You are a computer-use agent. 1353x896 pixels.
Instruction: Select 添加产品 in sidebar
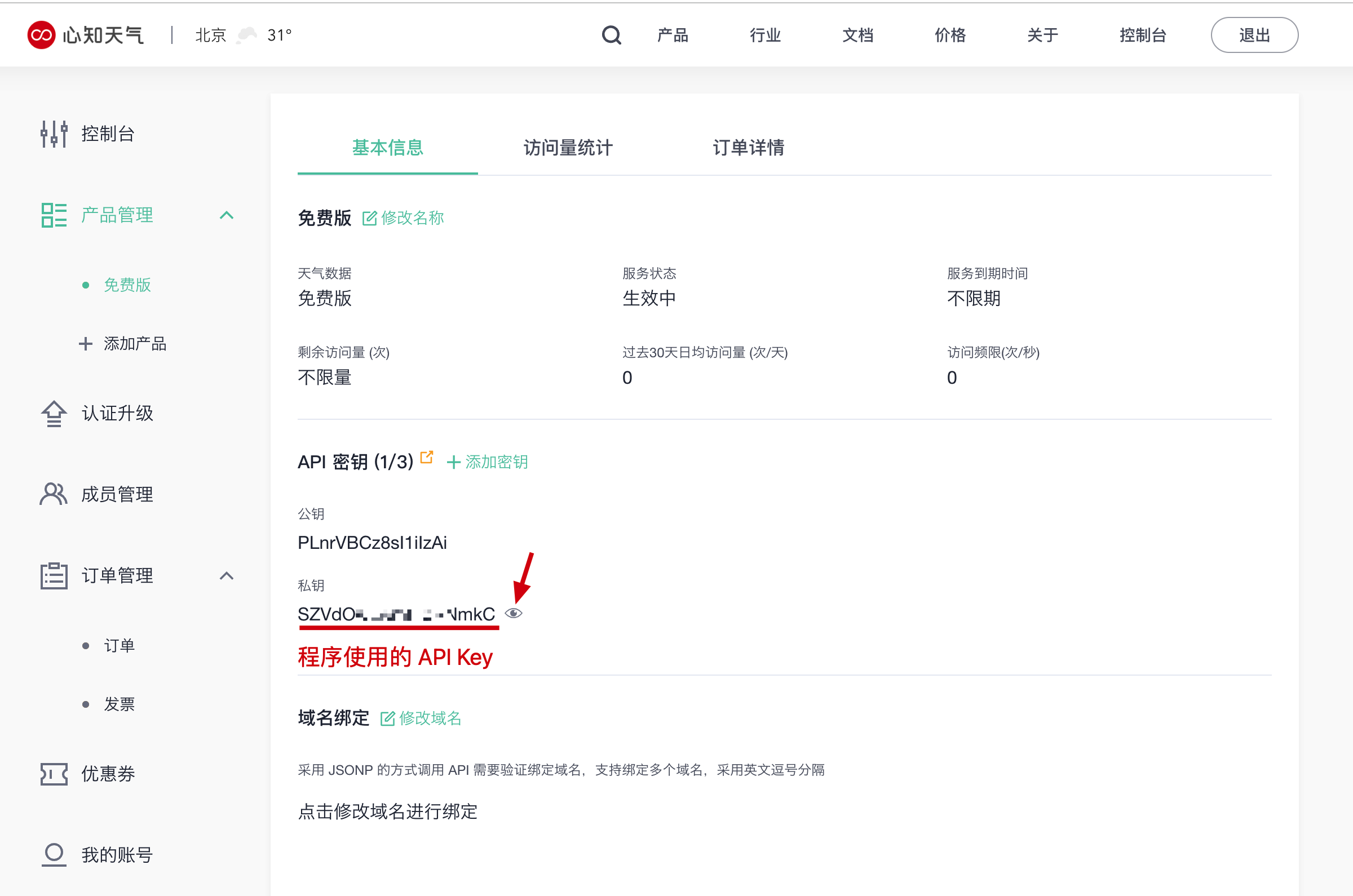coord(135,343)
